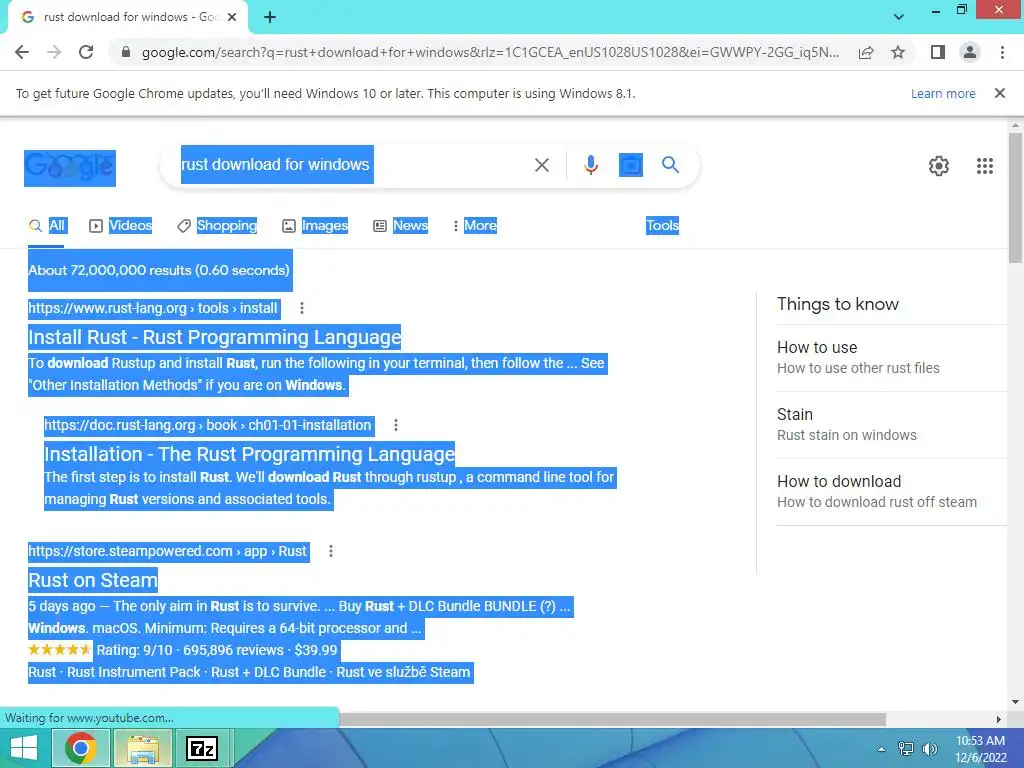Click the horizontal scrollbar at page bottom
1024x768 pixels.
tap(612, 719)
